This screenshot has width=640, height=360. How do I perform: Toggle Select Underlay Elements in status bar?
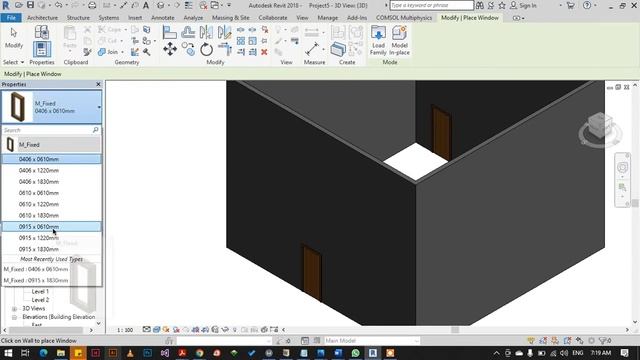543,340
